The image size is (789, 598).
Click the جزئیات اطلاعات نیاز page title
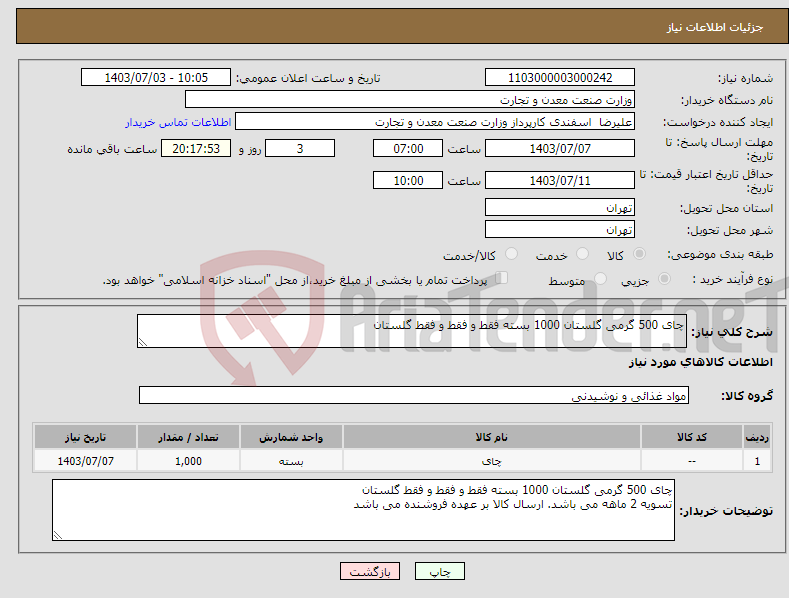tap(715, 27)
